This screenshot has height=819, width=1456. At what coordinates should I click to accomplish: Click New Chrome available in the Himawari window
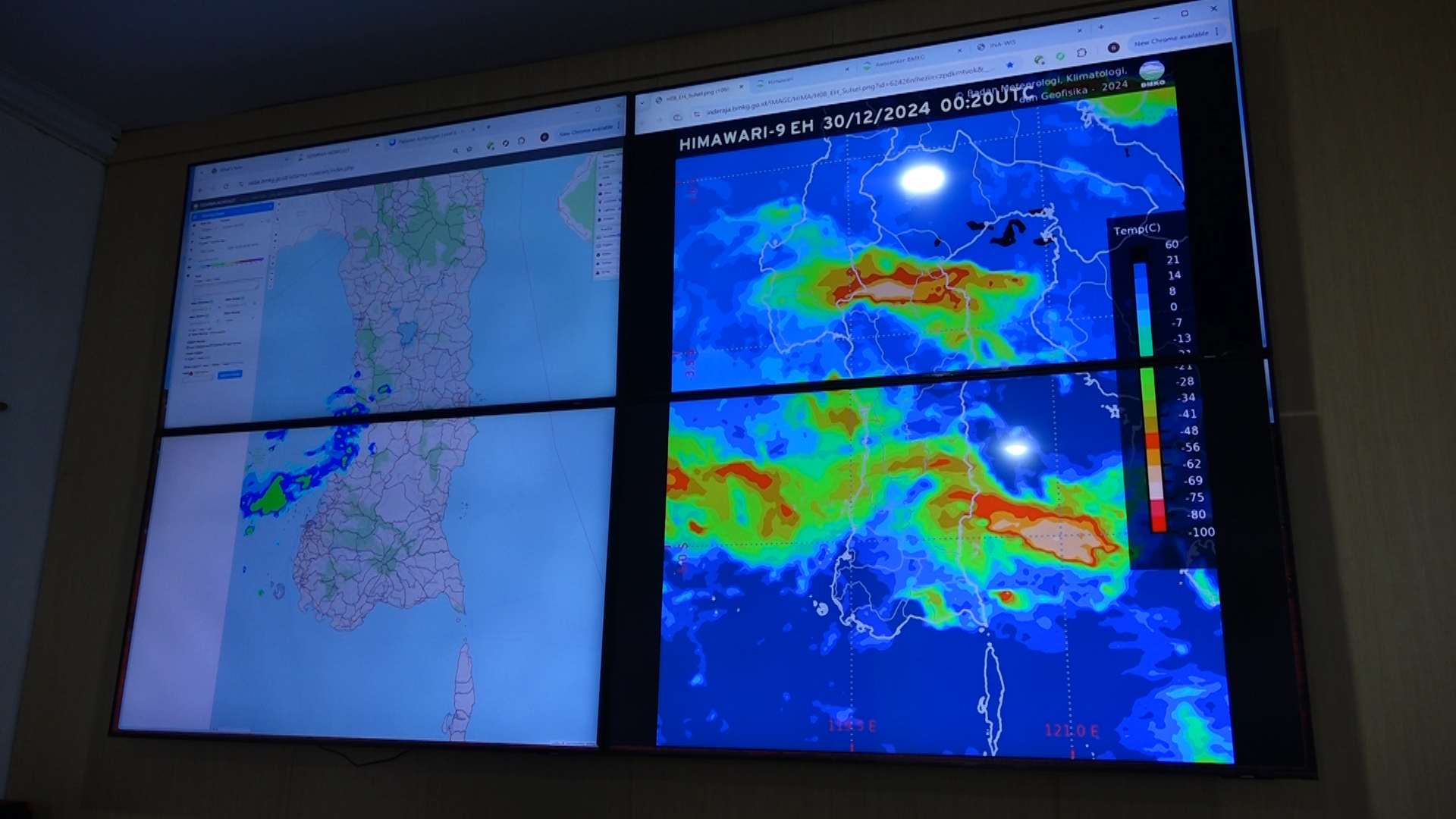point(1171,36)
